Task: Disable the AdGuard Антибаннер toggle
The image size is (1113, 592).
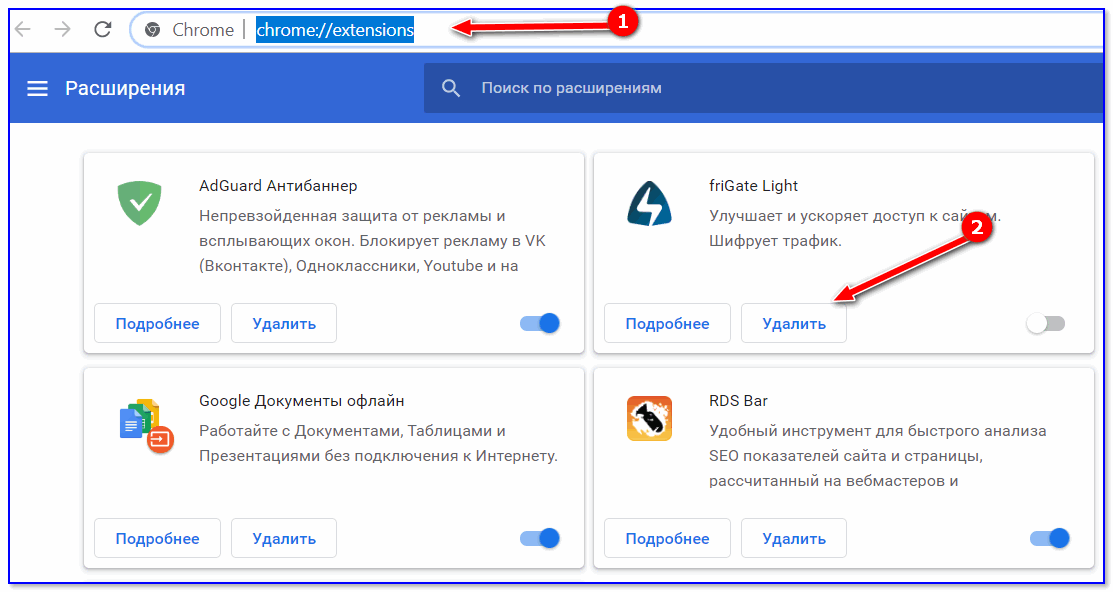Action: (539, 324)
